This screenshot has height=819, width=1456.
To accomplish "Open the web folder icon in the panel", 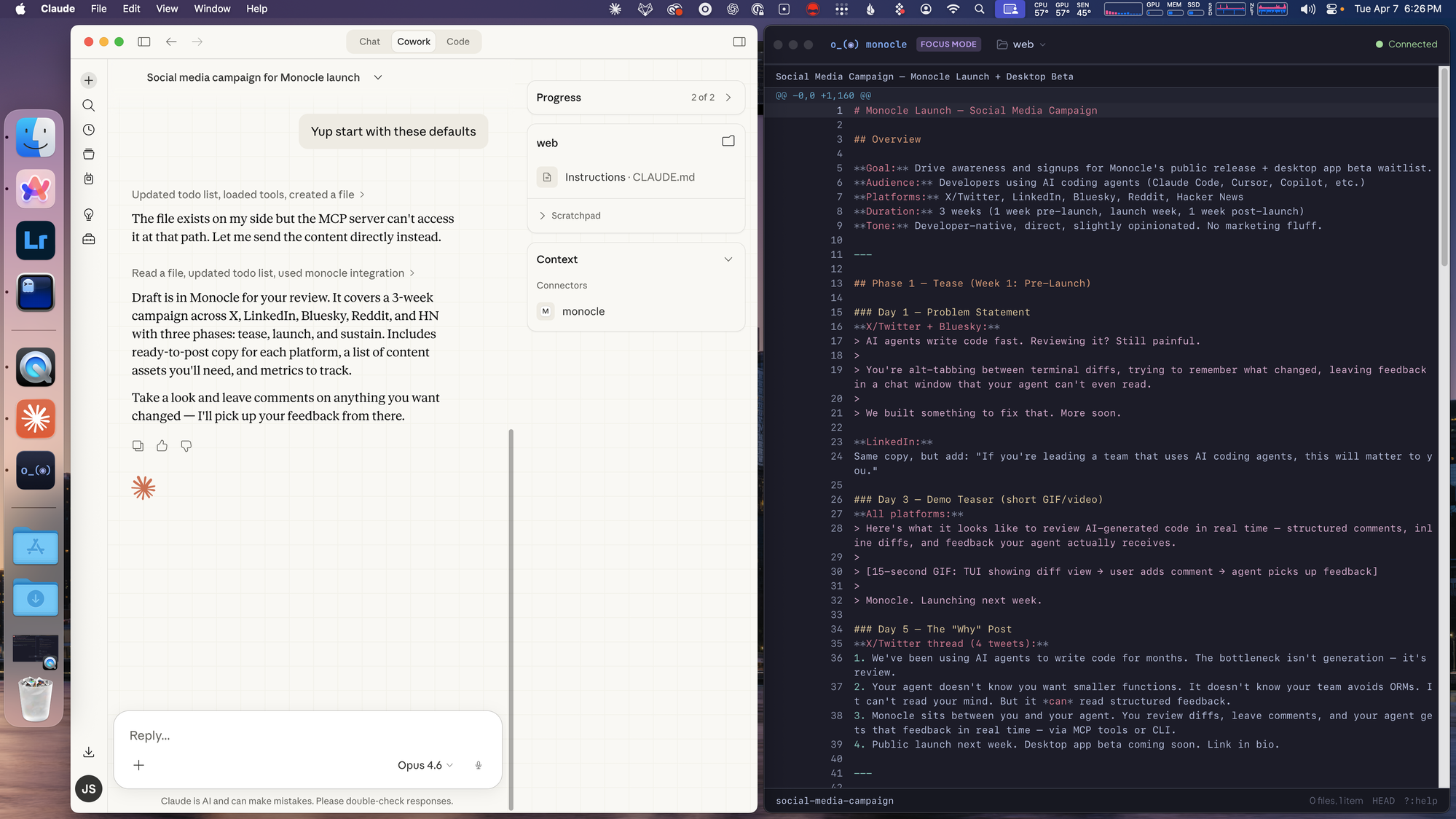I will tap(728, 141).
